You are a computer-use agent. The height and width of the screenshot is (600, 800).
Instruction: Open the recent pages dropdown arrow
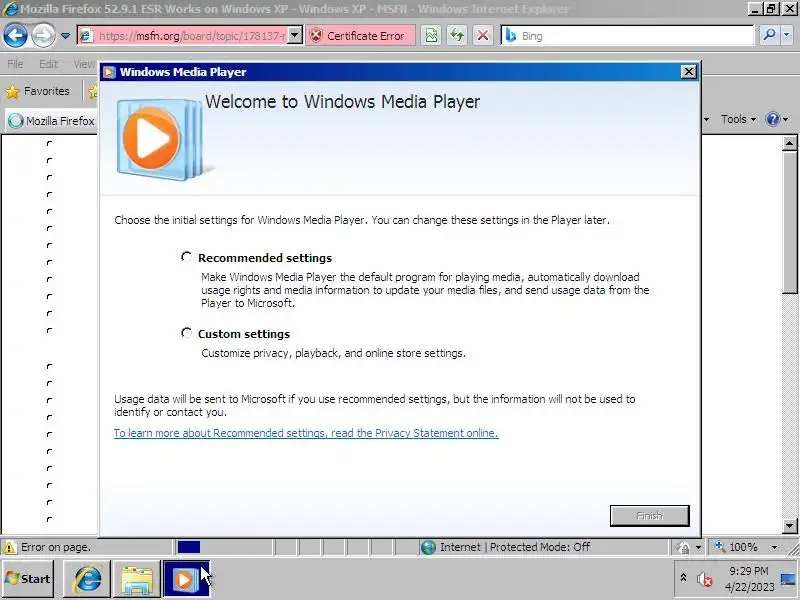click(x=65, y=36)
